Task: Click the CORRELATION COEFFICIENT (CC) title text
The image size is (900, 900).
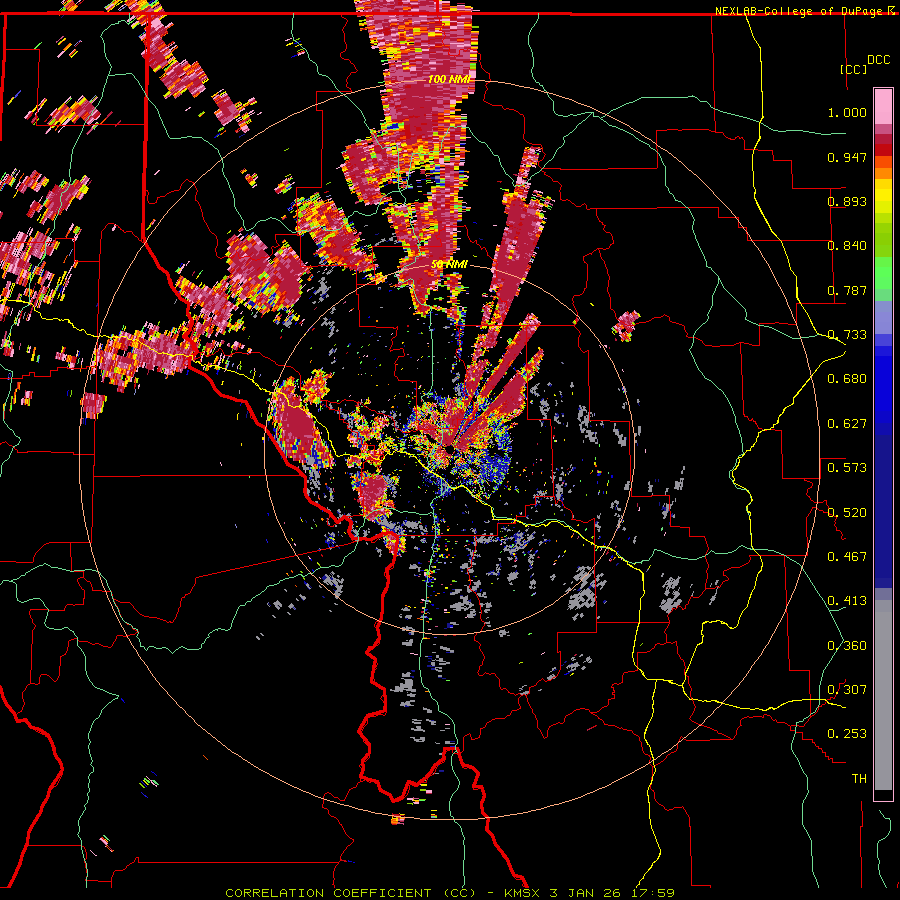Action: pyautogui.click(x=350, y=893)
